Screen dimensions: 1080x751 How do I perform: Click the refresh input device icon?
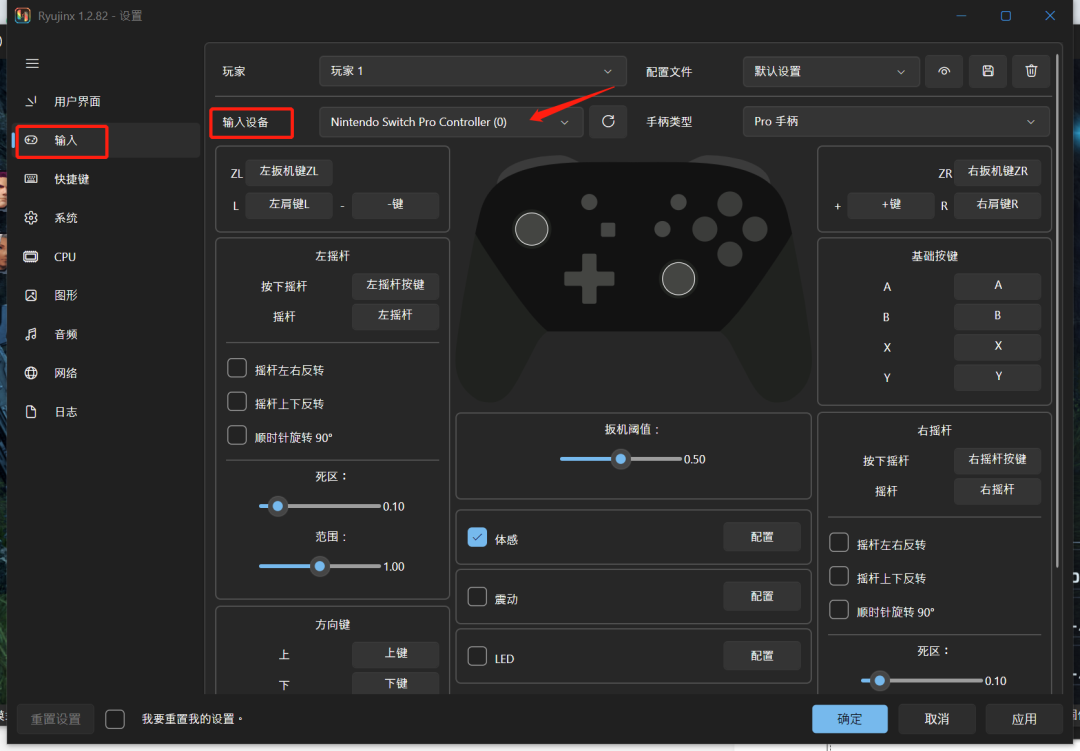click(608, 122)
